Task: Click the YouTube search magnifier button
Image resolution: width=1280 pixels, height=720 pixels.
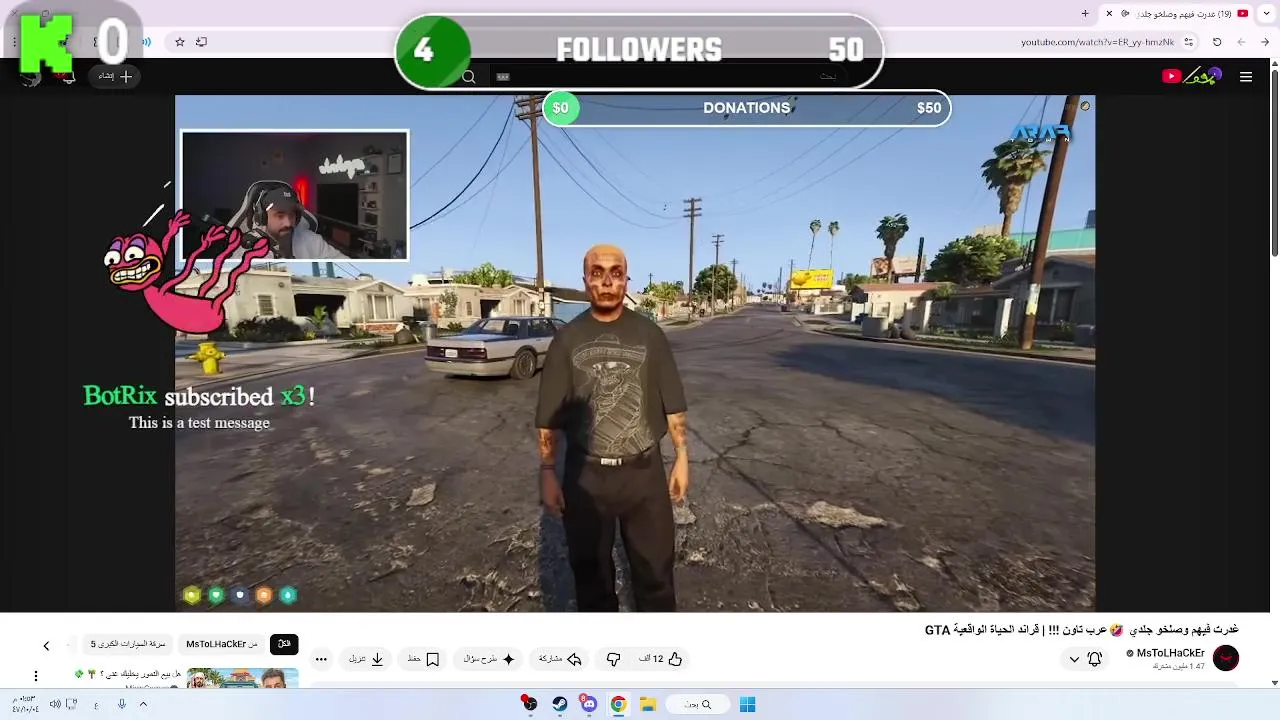Action: pos(468,77)
